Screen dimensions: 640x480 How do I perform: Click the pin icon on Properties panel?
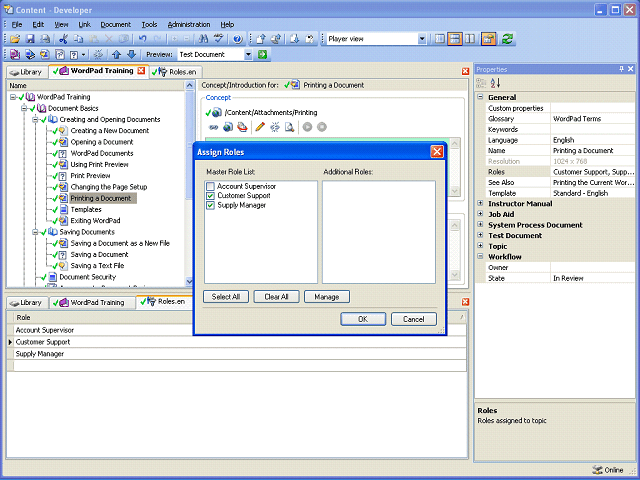[622, 69]
